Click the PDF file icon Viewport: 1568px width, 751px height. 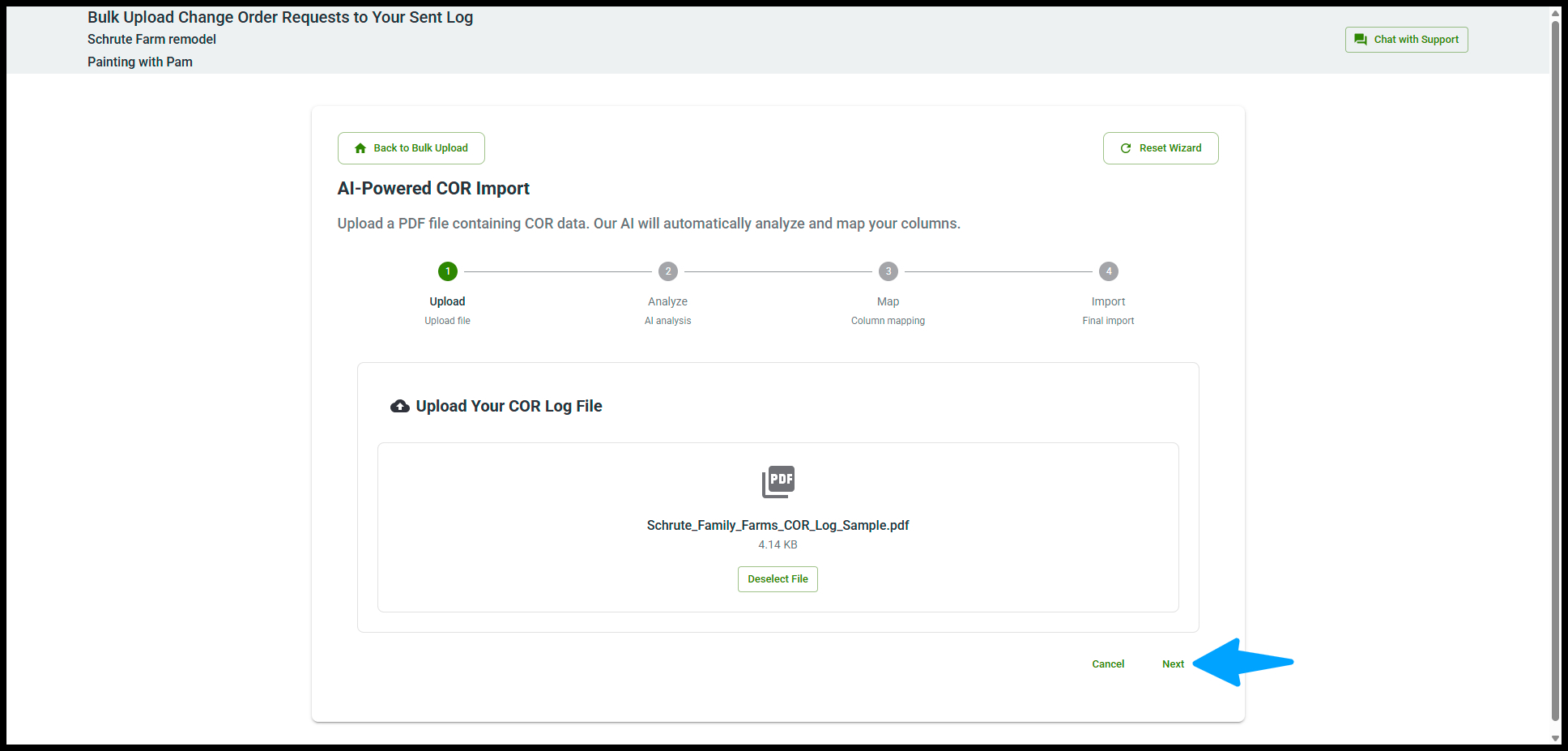tap(778, 481)
